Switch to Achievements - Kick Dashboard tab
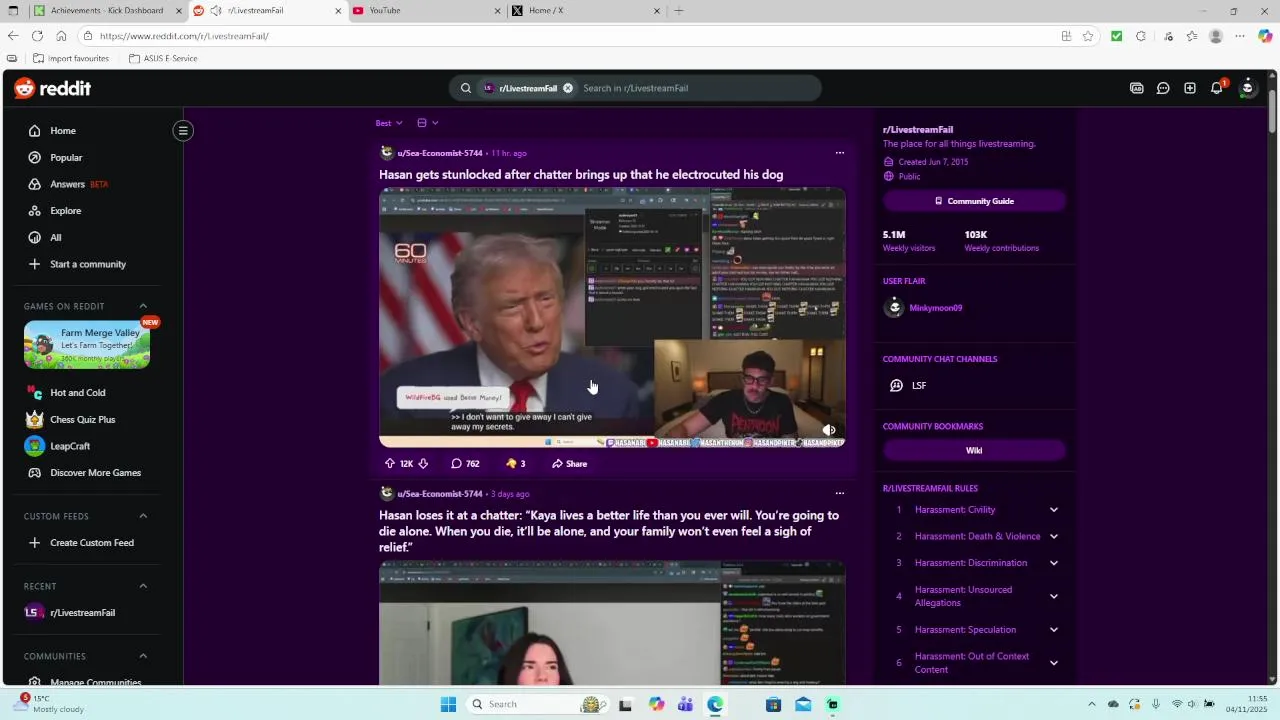Viewport: 1280px width, 720px height. coord(107,11)
